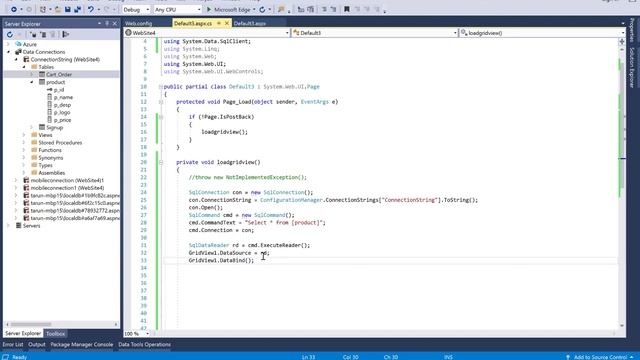Expand the Azure node
The height and width of the screenshot is (360, 640).
click(x=8, y=44)
